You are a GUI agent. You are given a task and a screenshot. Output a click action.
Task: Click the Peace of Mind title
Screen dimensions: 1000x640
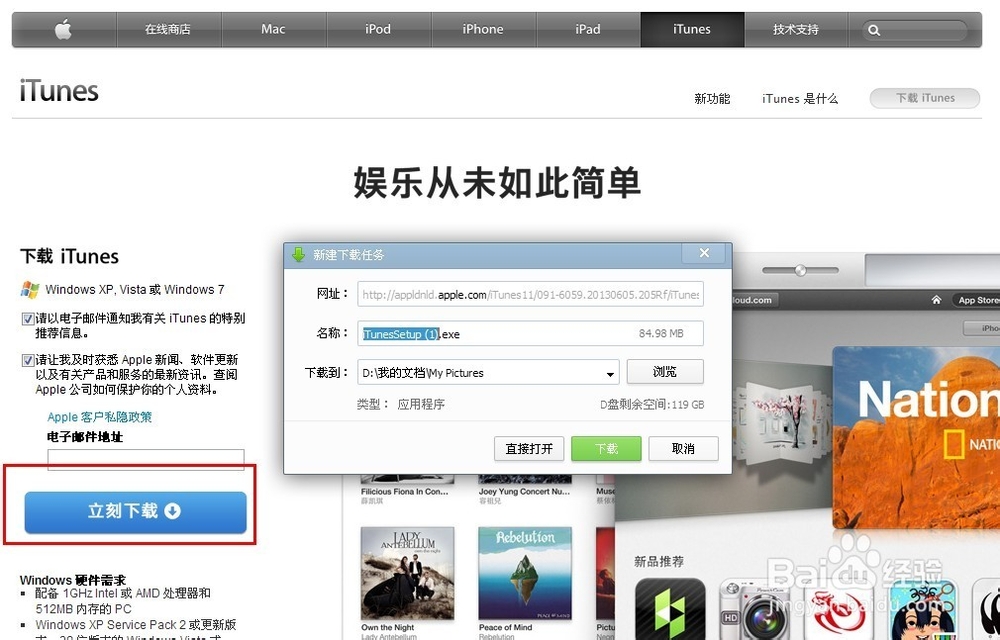[x=506, y=628]
